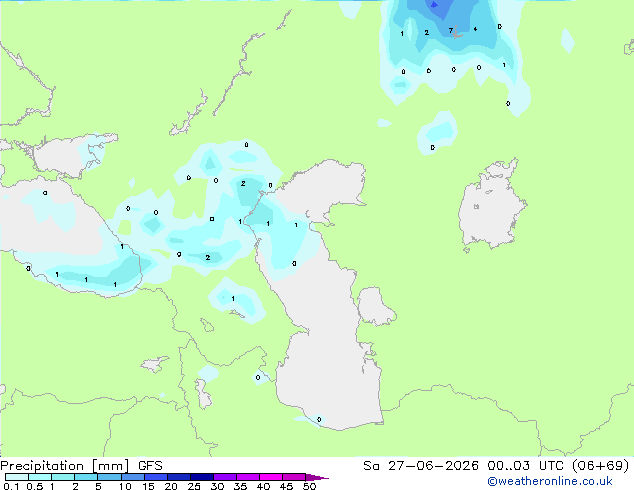Click the 40–45 mm magenta legend swatch
This screenshot has height=490, width=634.
271,477
